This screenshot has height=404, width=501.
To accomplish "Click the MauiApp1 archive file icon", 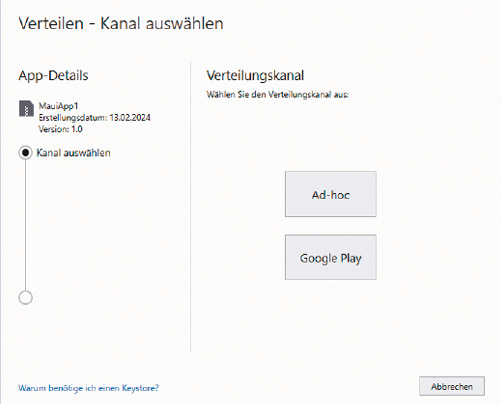I will point(26,109).
